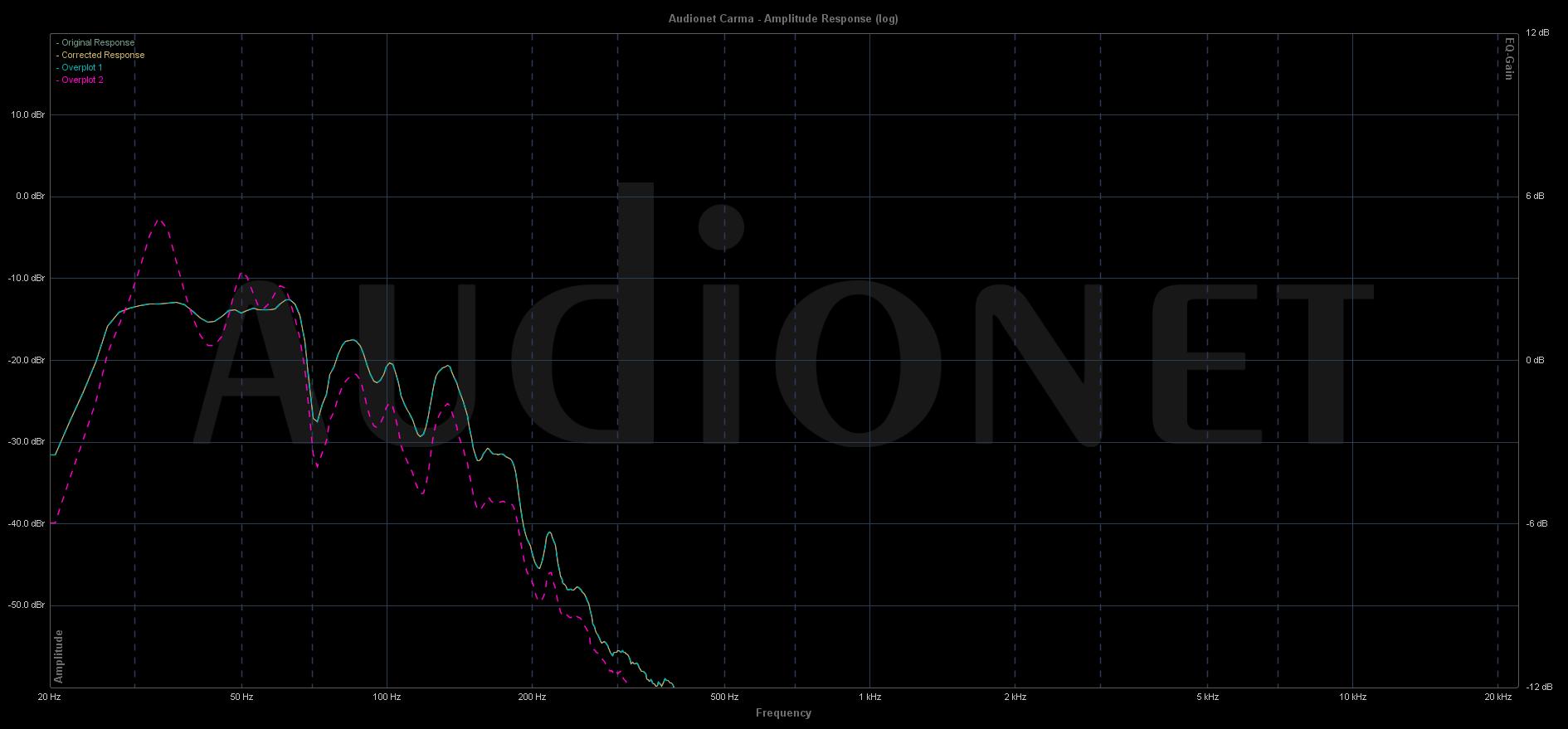Click the highest peak of the magenta Overplot 2 curve
The image size is (1568, 729).
[159, 221]
